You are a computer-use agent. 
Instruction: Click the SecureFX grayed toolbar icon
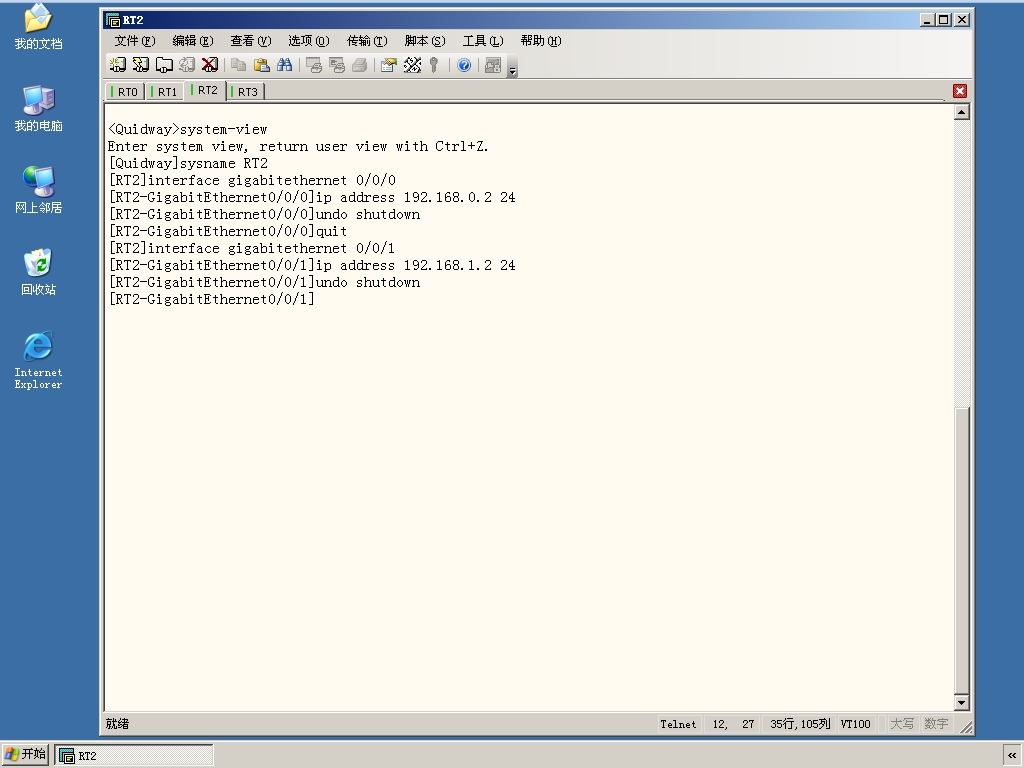pos(493,65)
